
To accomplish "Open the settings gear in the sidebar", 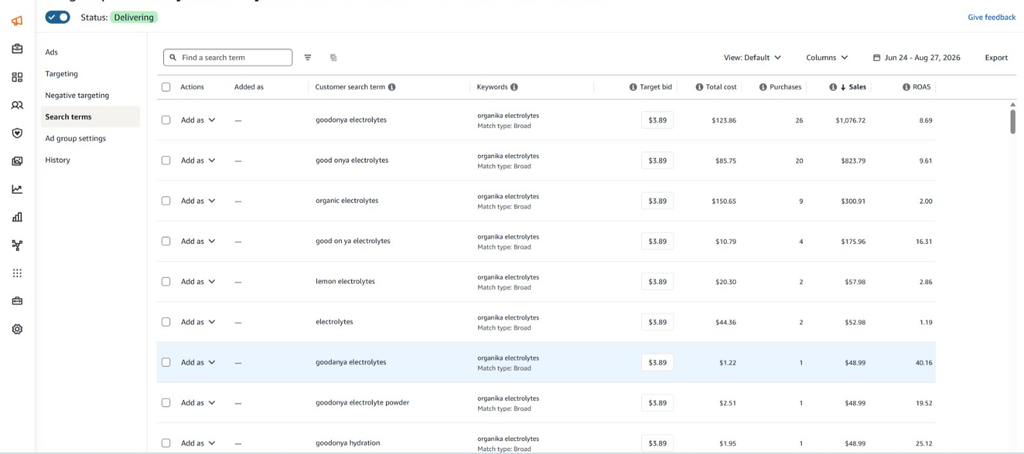I will point(17,329).
